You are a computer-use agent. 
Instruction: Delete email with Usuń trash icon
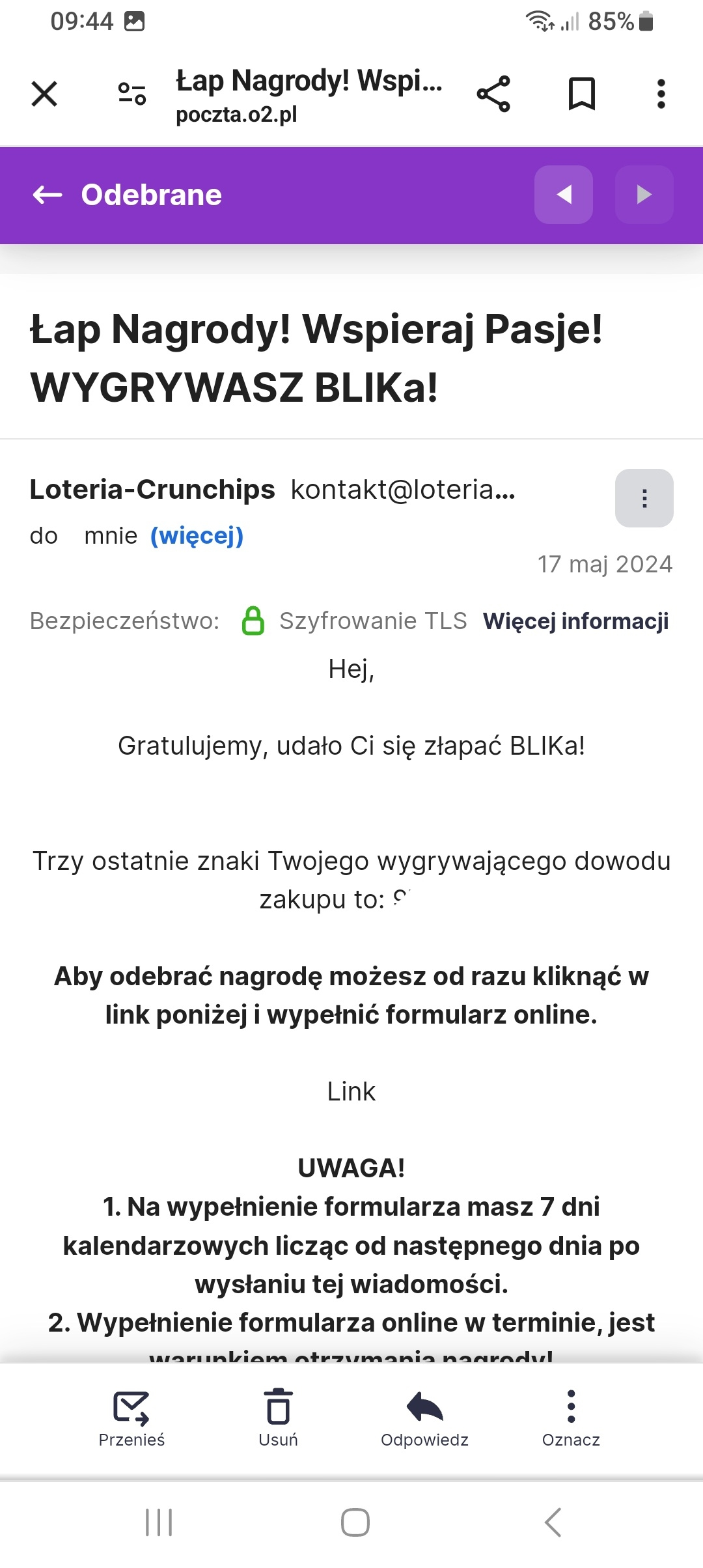tap(278, 1418)
